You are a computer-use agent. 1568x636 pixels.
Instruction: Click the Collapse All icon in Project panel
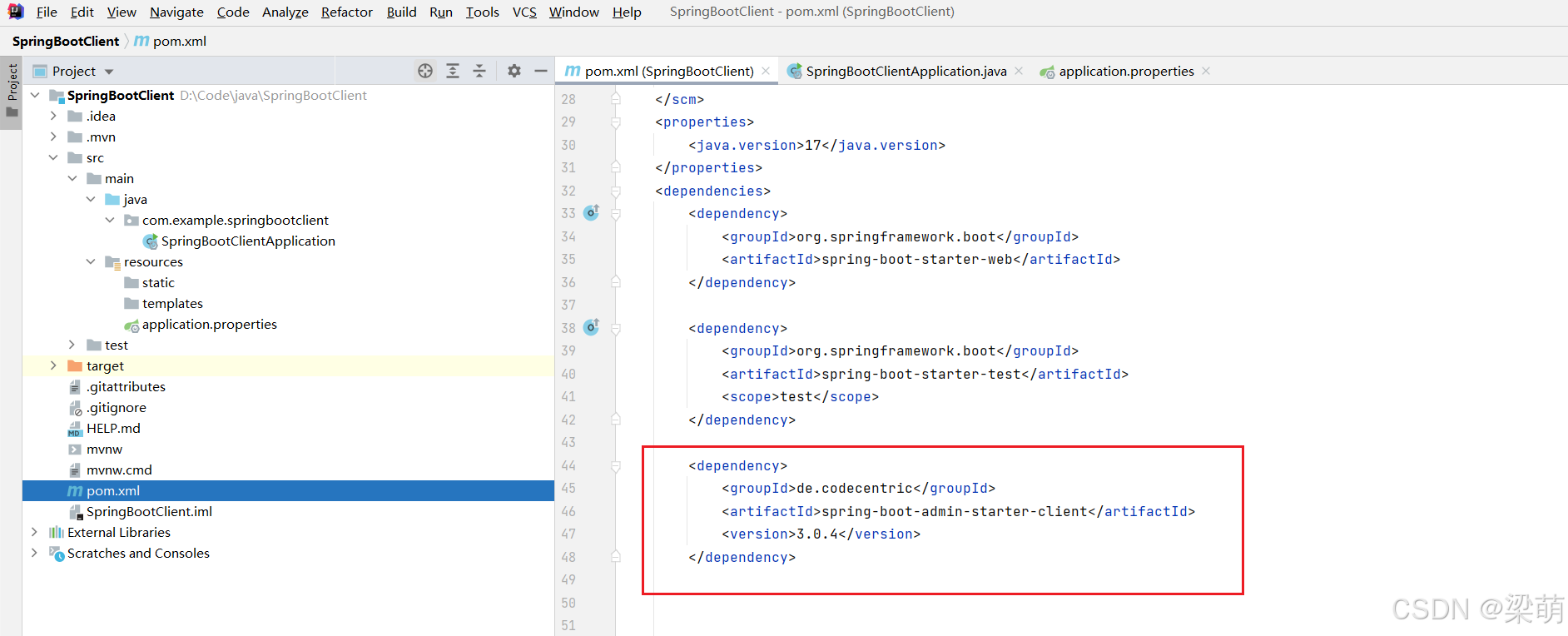(479, 71)
